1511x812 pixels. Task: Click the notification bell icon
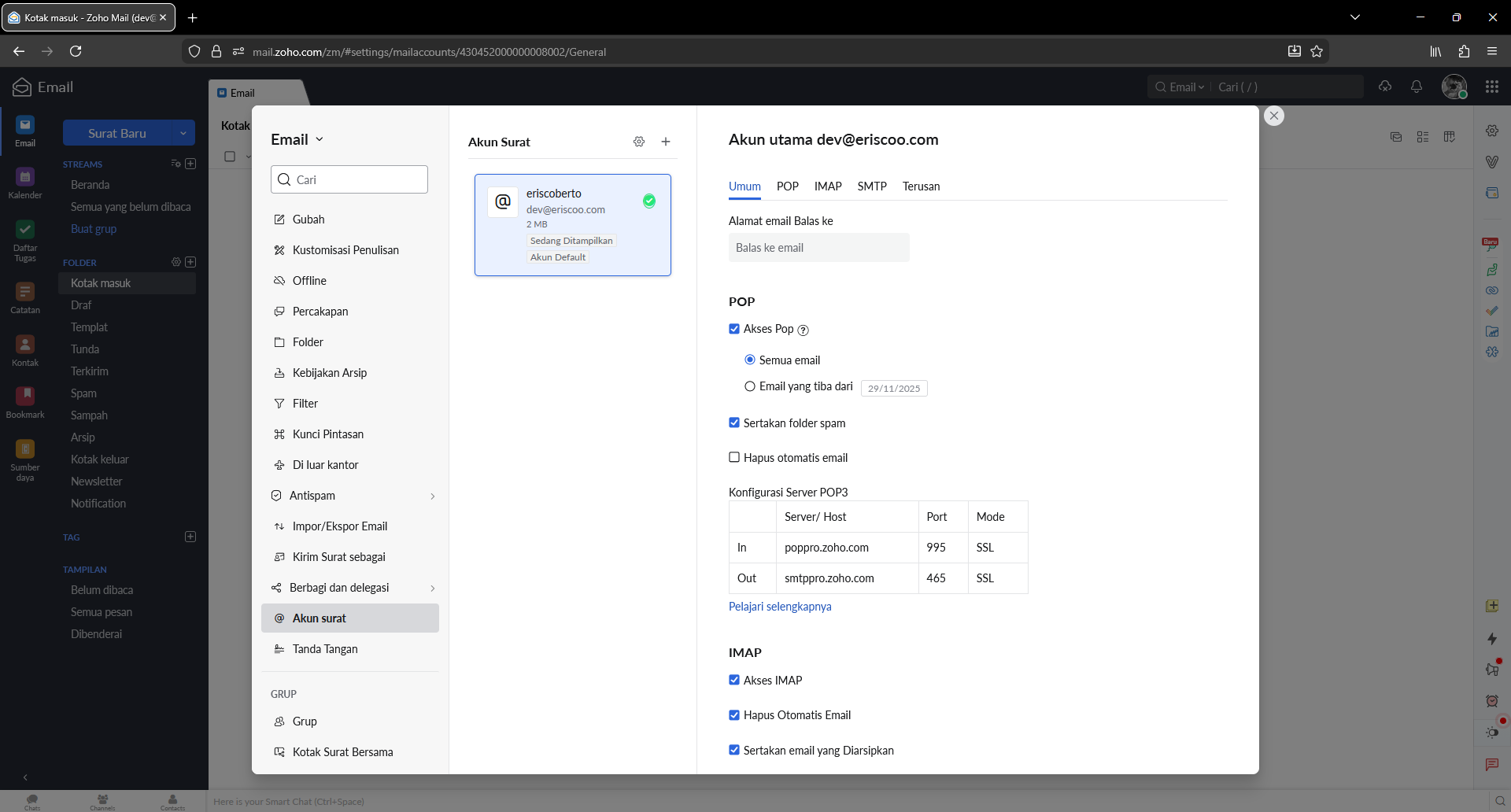1417,87
